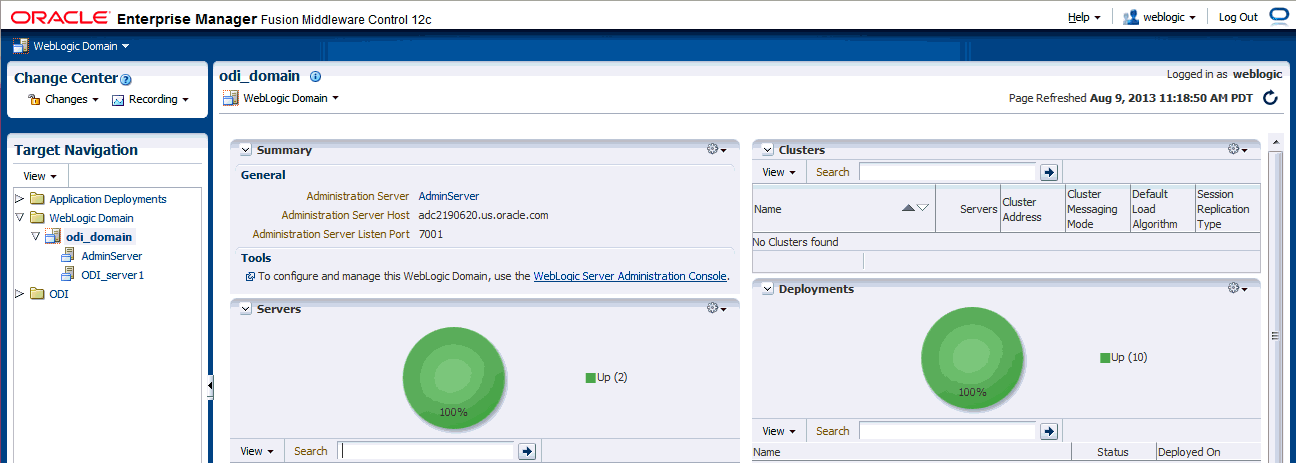Select odi_domain in the navigation tree
Screen dimensions: 1296x463
coord(99,237)
